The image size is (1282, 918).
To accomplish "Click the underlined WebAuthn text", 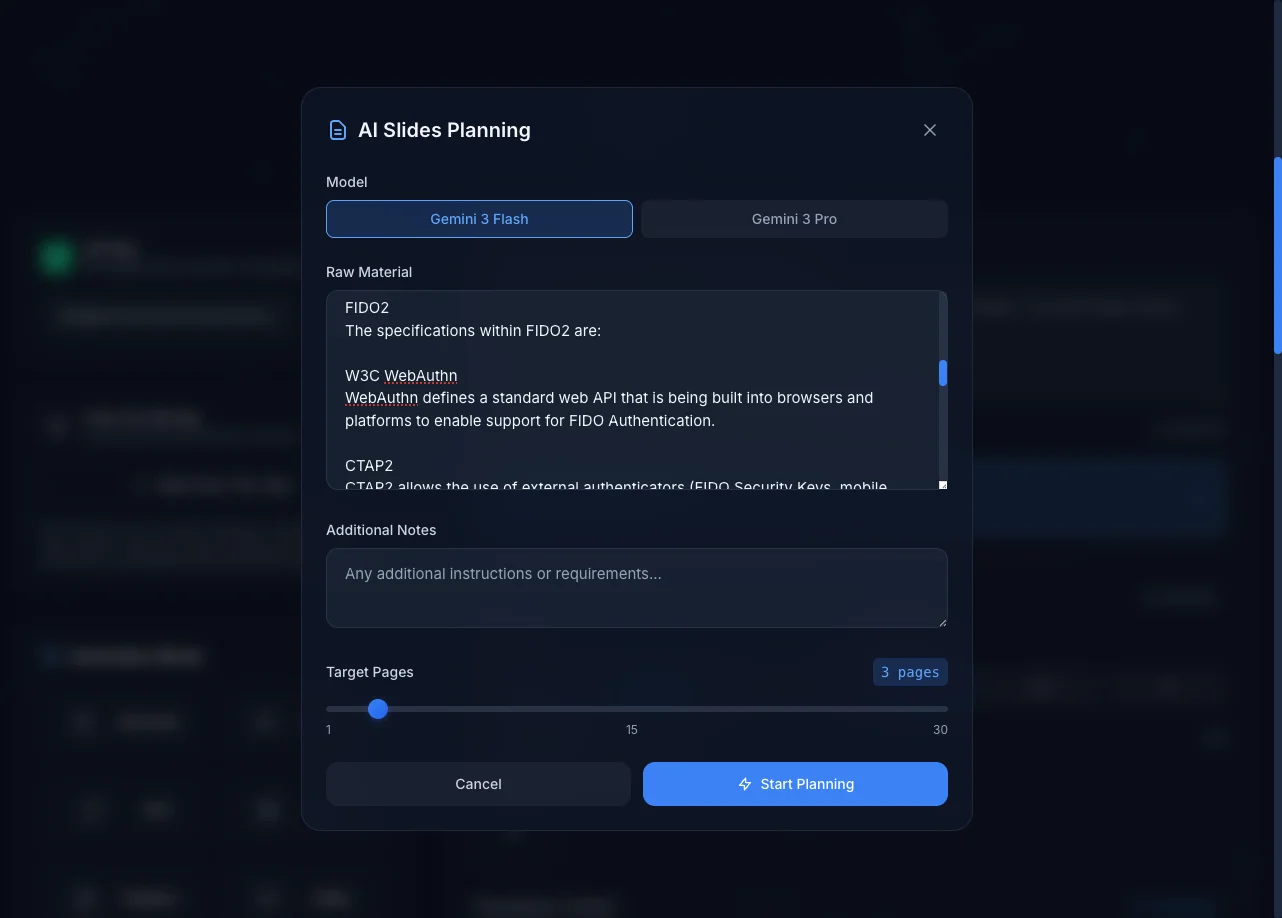I will click(420, 375).
